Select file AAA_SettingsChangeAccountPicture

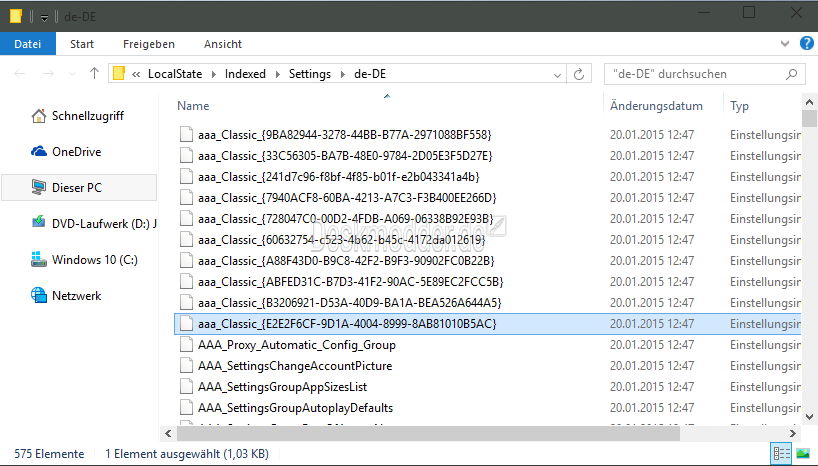tap(295, 366)
